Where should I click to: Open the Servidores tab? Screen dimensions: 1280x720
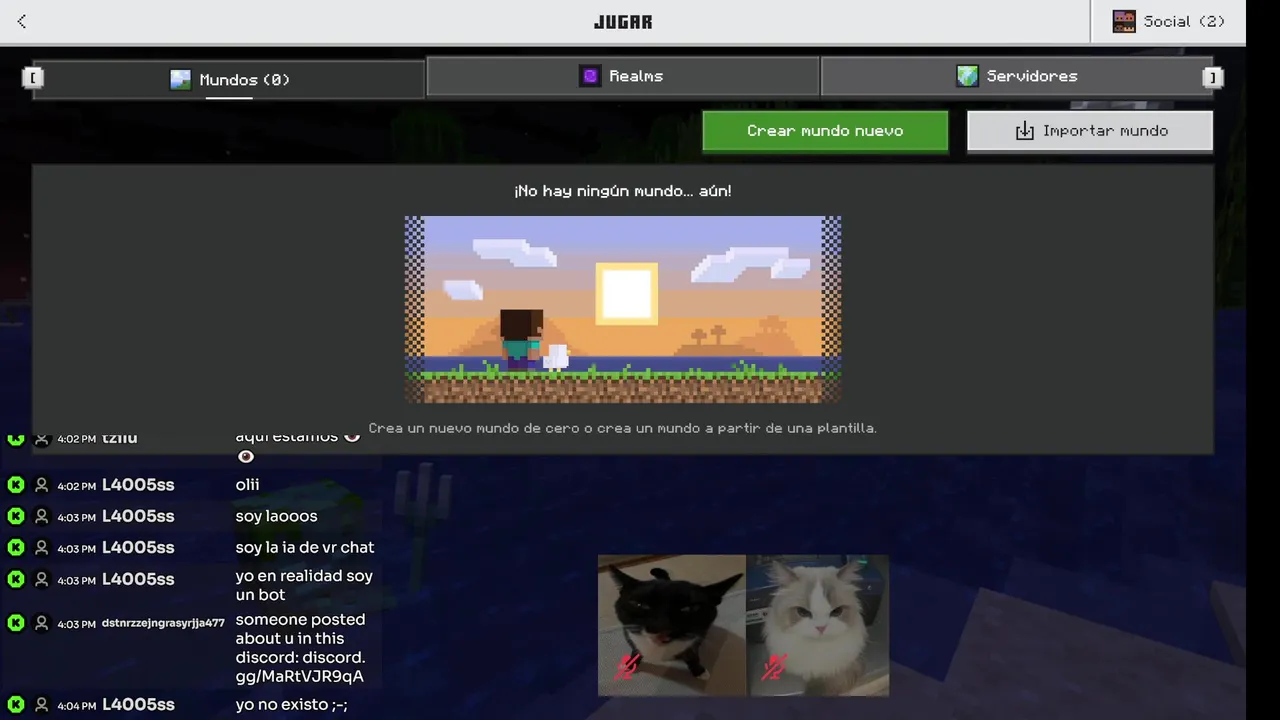[1016, 76]
